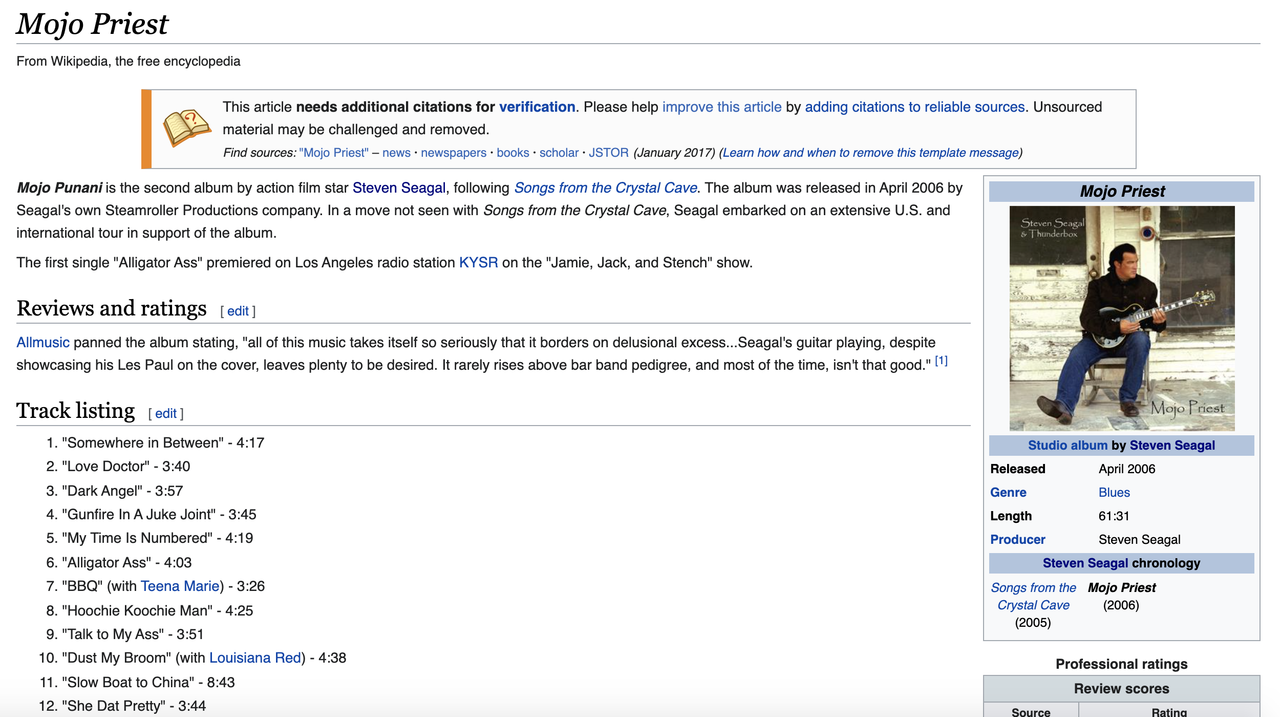Open the Allmusic link

[43, 342]
